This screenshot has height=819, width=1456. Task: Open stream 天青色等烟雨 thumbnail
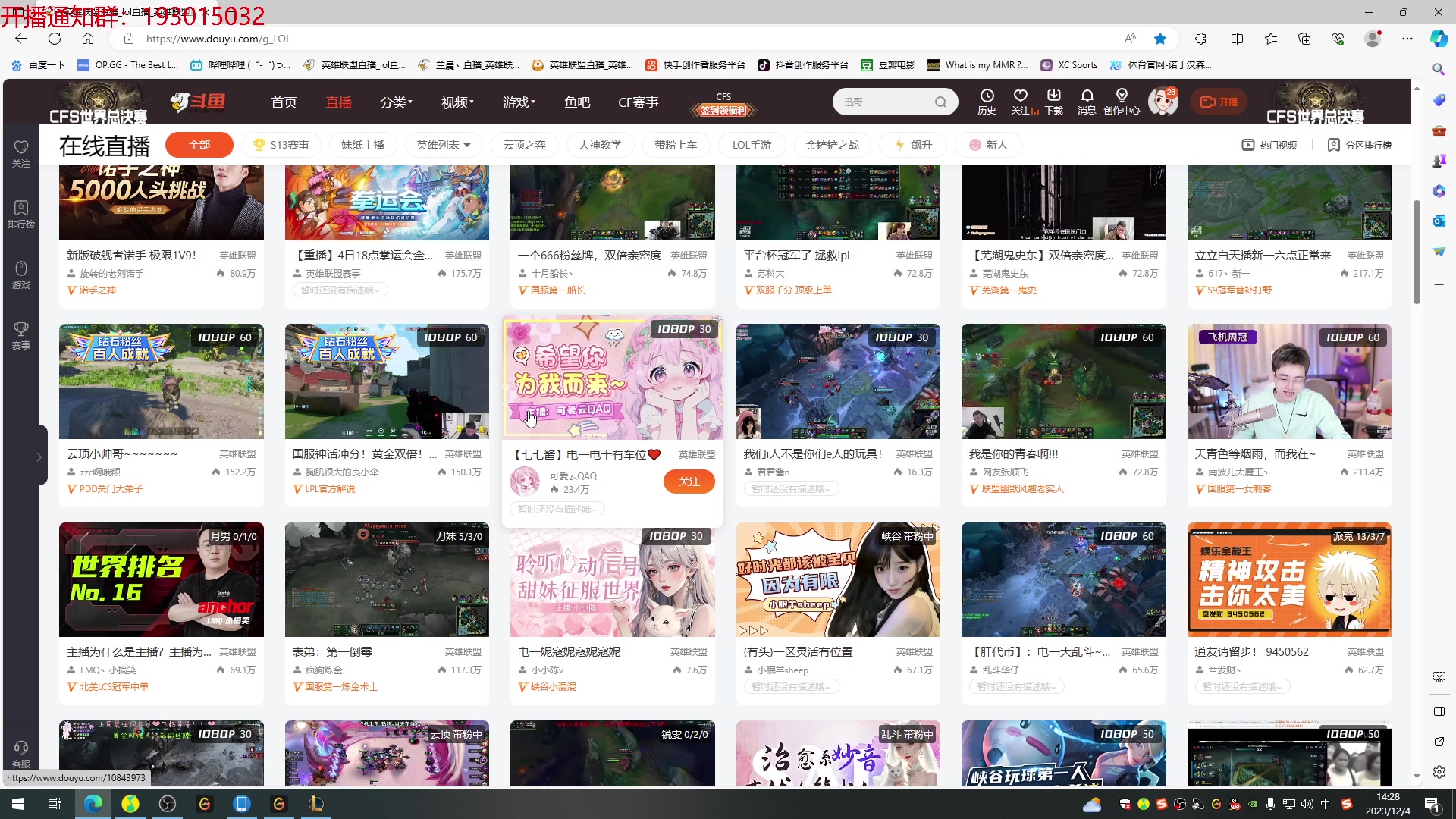1289,381
